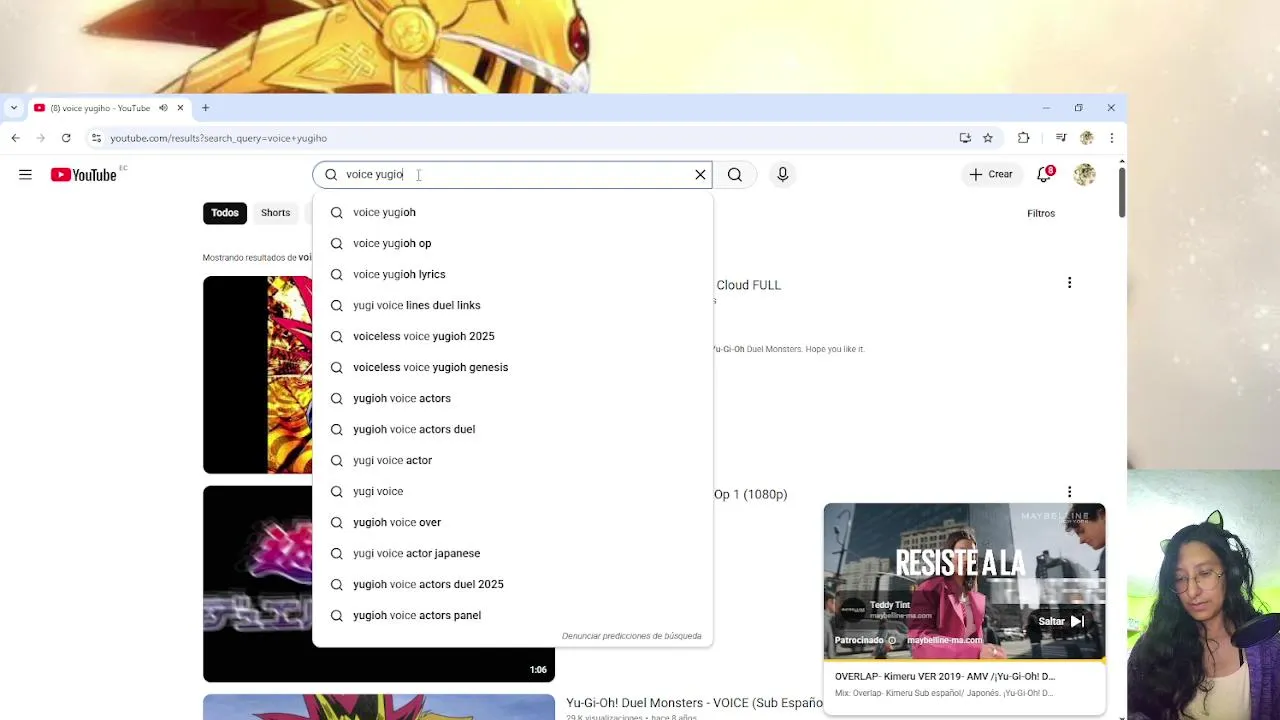Reload the current page

tap(66, 138)
